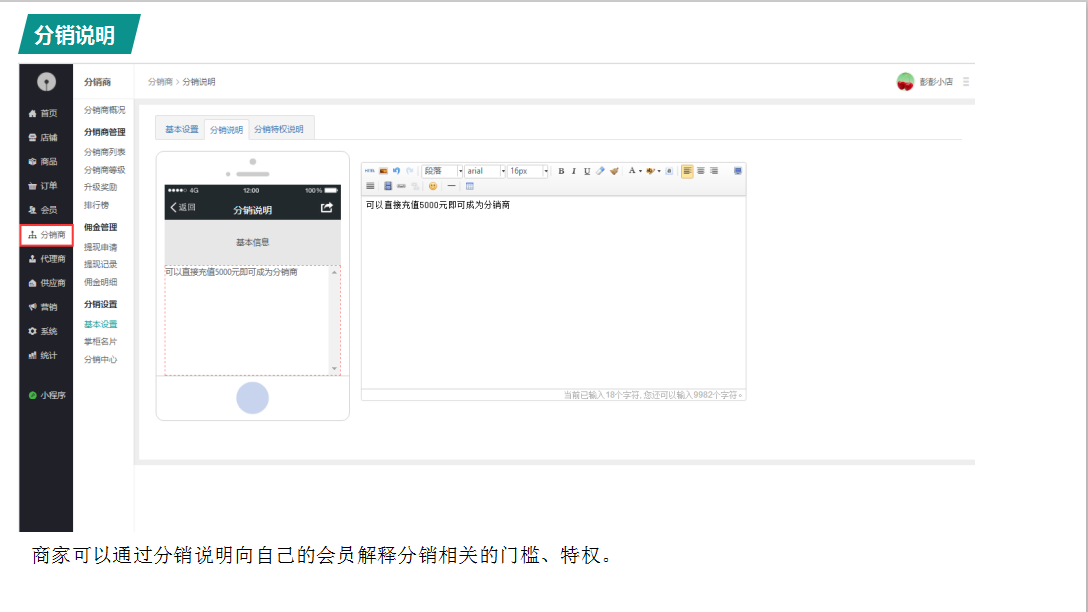This screenshot has width=1088, height=612.
Task: Click the undo arrow in editor
Action: tap(396, 171)
